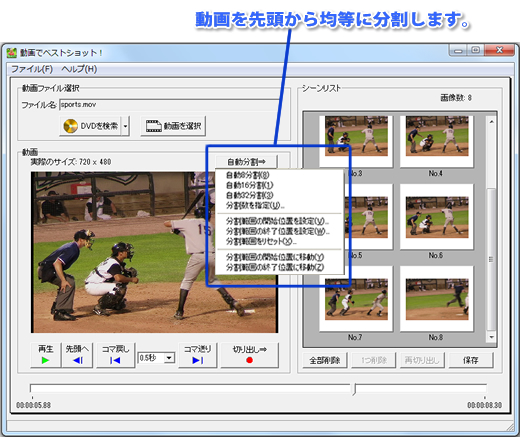Click the 再生 play button

point(46,355)
